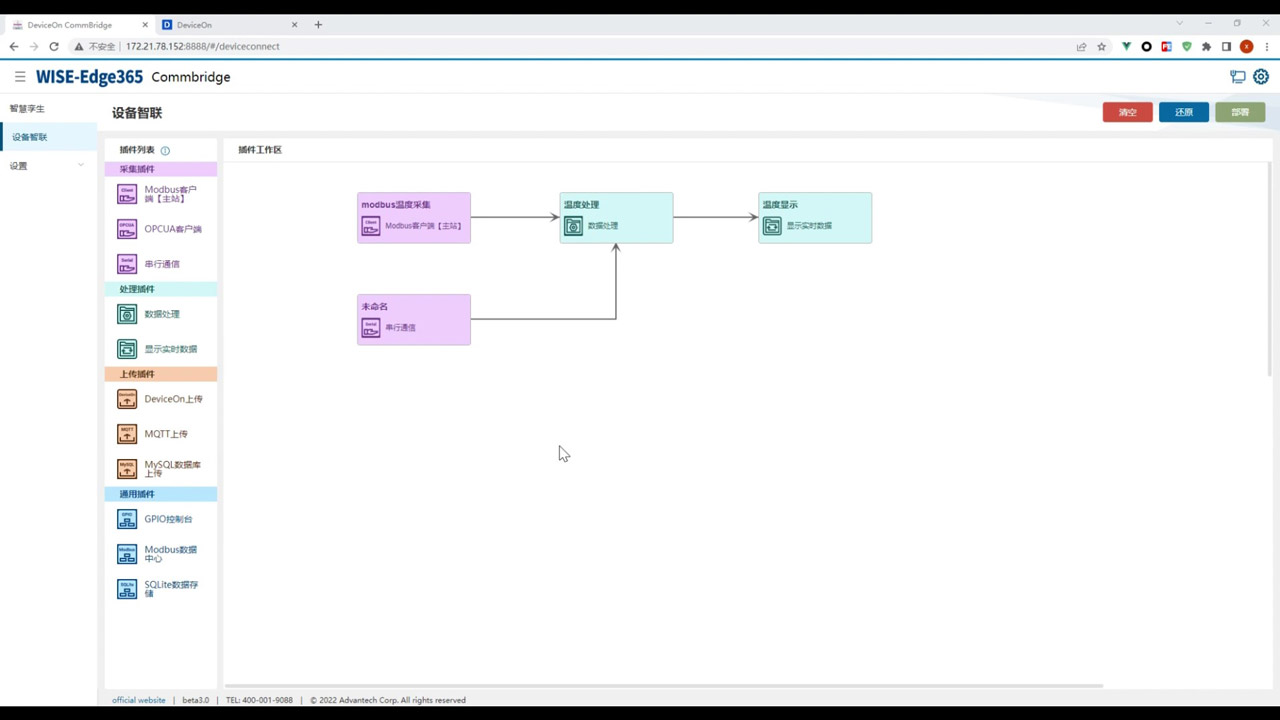Viewport: 1280px width, 720px height.
Task: Click the share icon in the address bar
Action: point(1081,46)
